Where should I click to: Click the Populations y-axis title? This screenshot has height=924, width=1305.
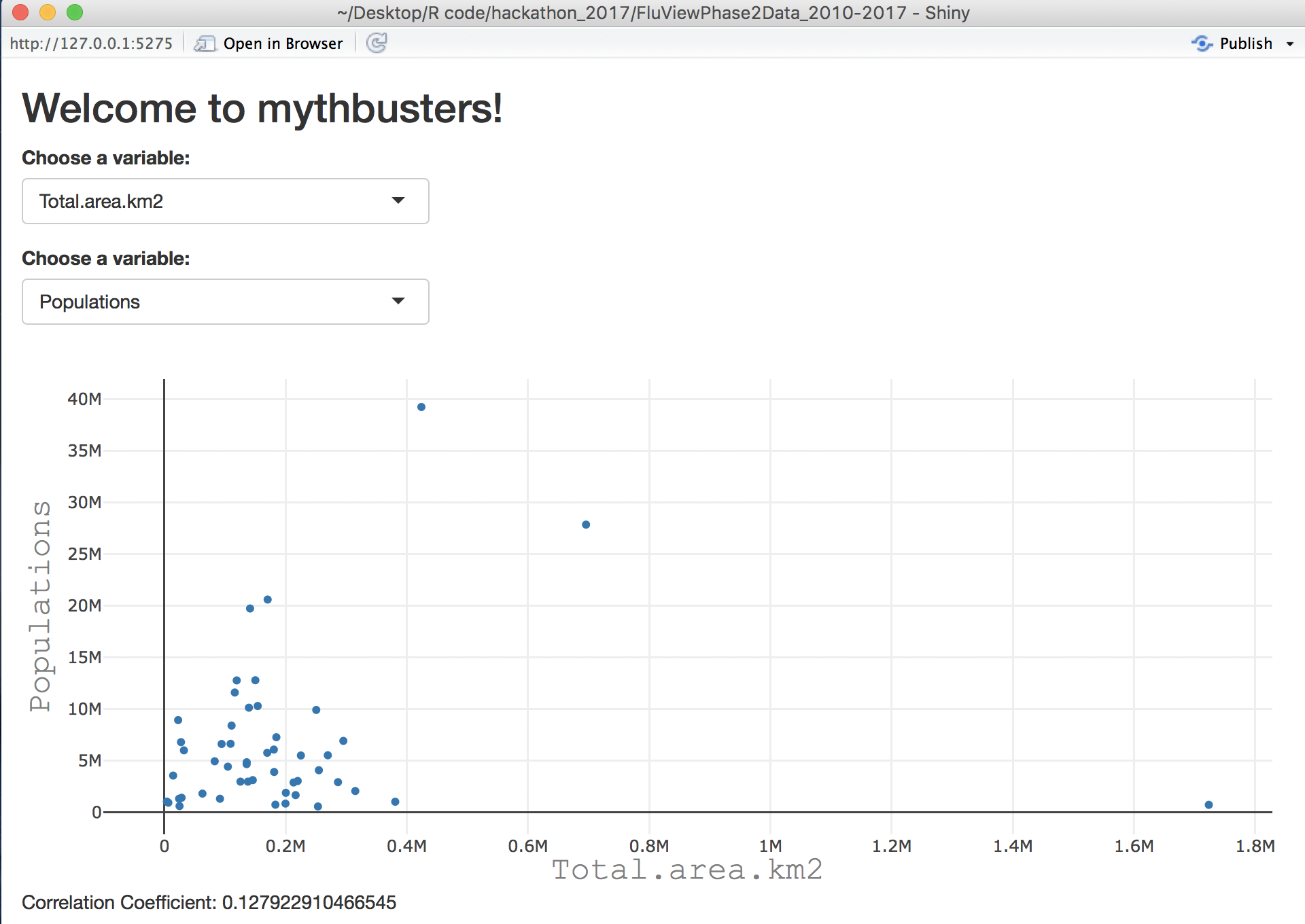point(41,605)
